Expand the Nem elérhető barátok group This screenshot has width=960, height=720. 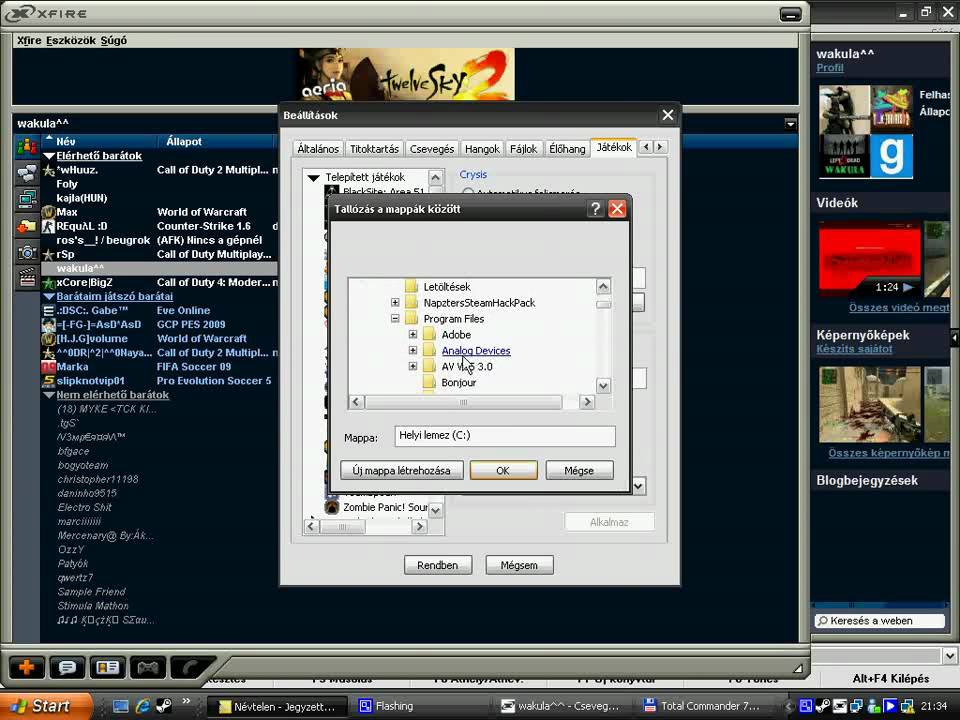(50, 395)
